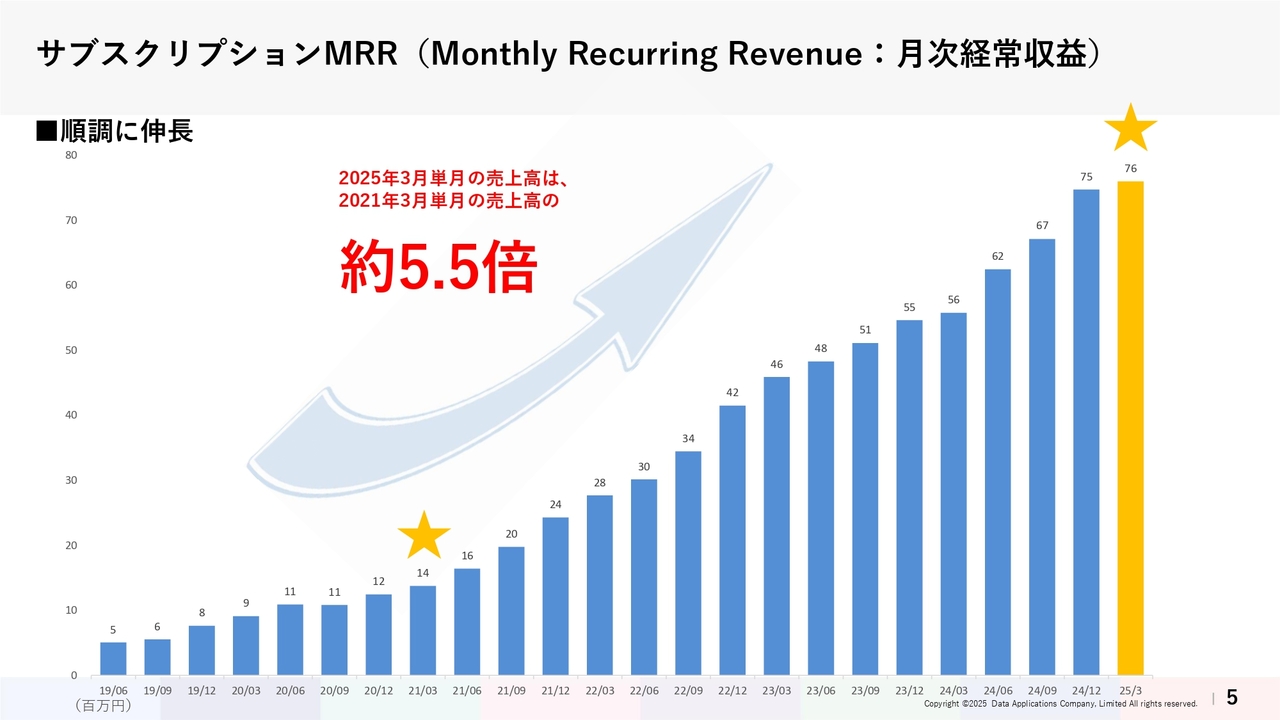The image size is (1280, 720).
Task: Click the x-axis label 21/09
Action: pos(511,689)
